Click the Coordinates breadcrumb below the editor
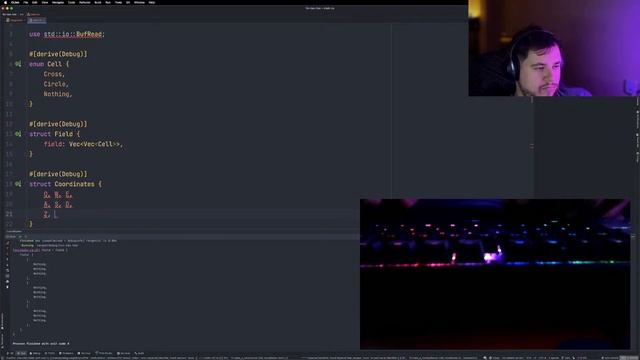This screenshot has width=640, height=360. coord(14,232)
